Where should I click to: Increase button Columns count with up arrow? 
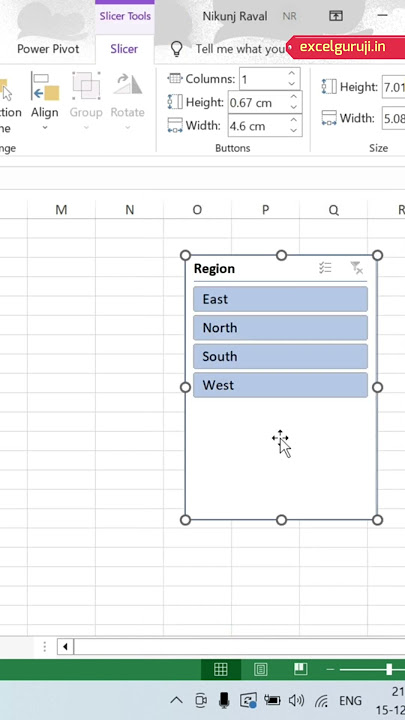click(292, 73)
